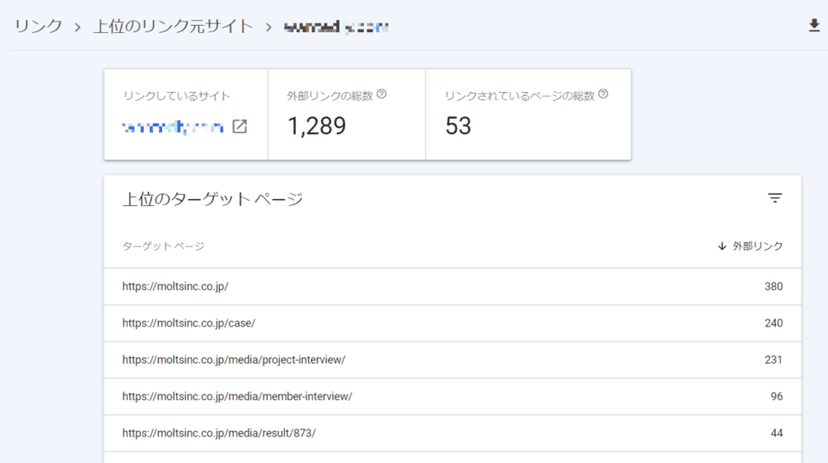Go to リンク breadcrumb
Viewport: 828px width, 463px height.
click(39, 26)
